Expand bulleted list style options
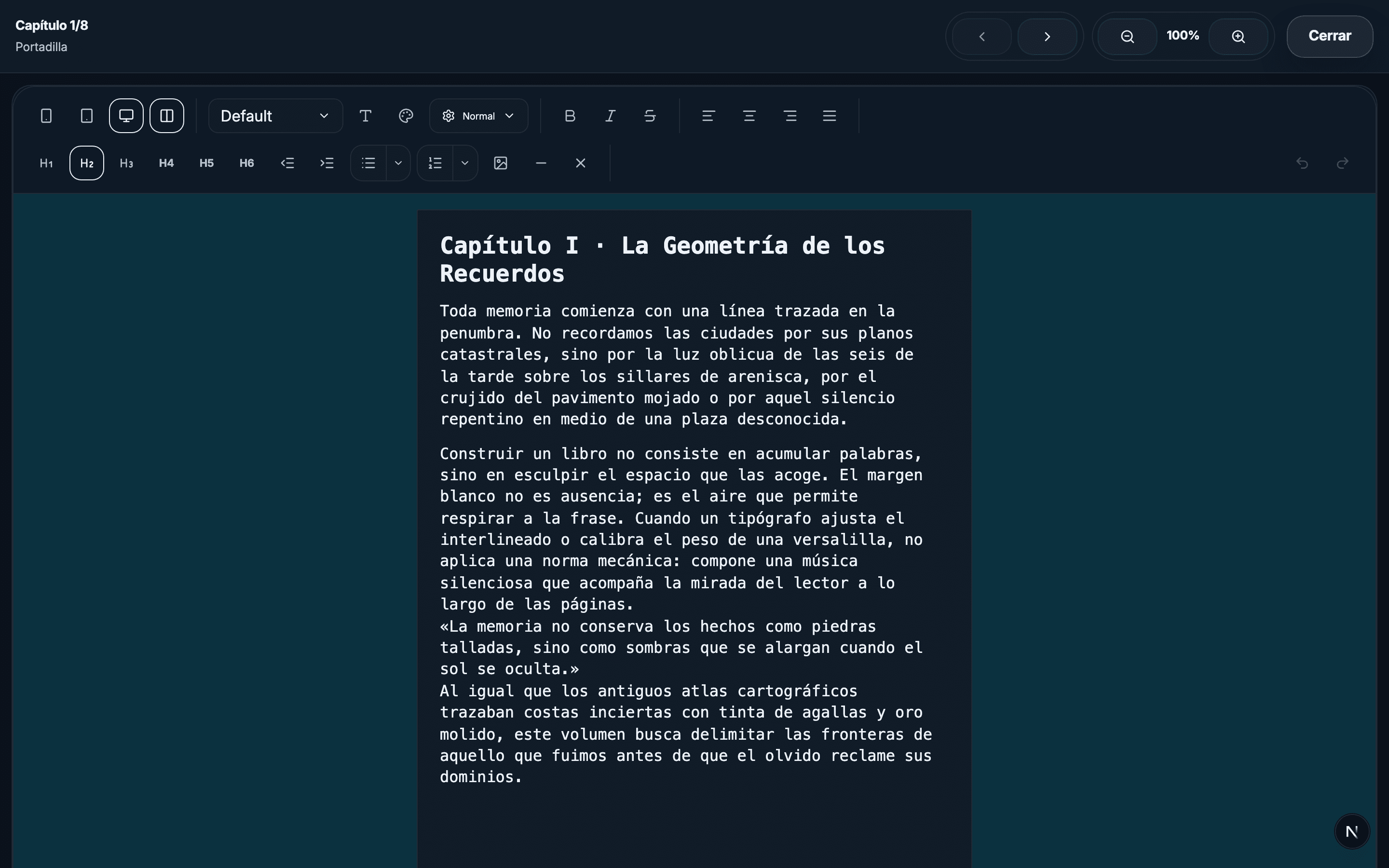The height and width of the screenshot is (868, 1389). point(398,163)
